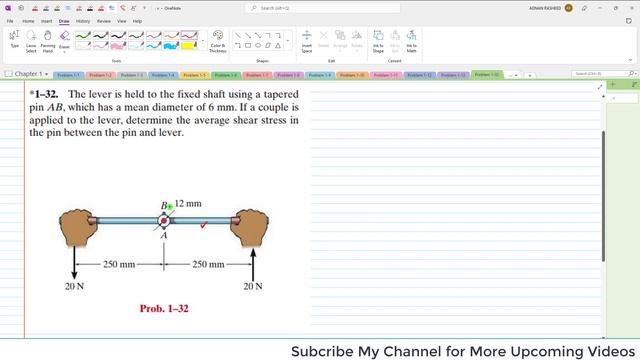640x360 pixels.
Task: Click the notebook search field
Action: click(600, 73)
